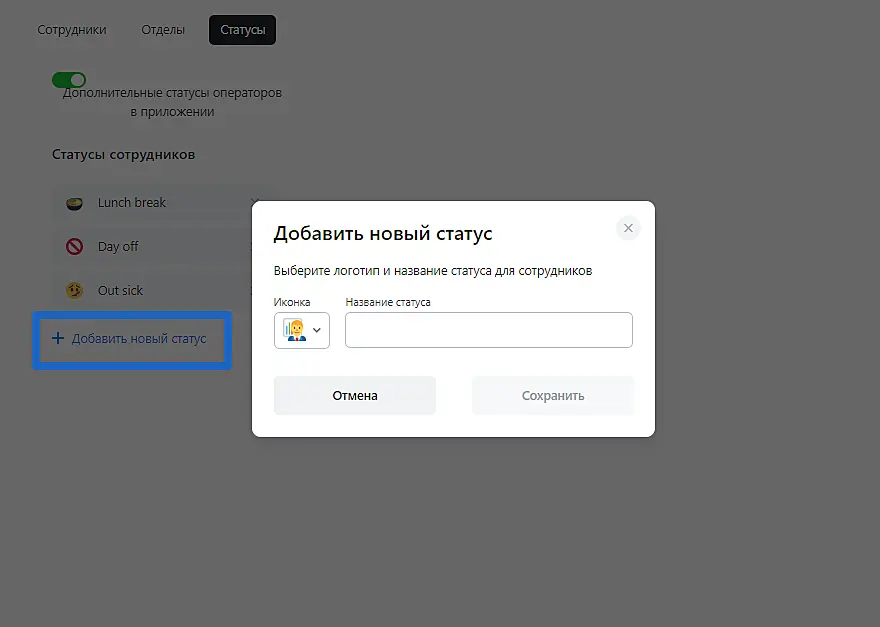Select the Статусы tab
Viewport: 880px width, 627px height.
pos(242,30)
